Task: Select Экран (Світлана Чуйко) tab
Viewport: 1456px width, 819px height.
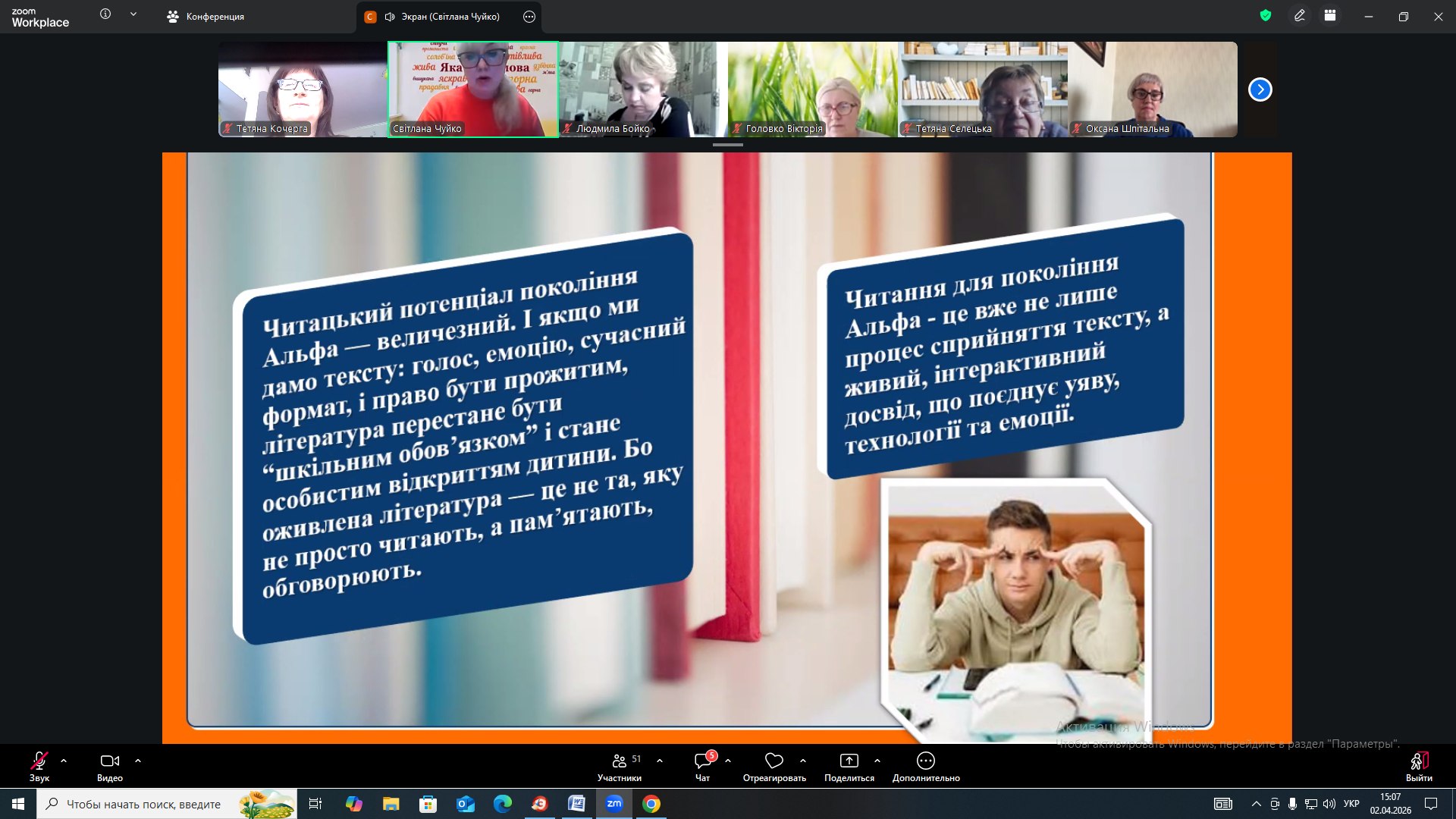Action: [449, 17]
